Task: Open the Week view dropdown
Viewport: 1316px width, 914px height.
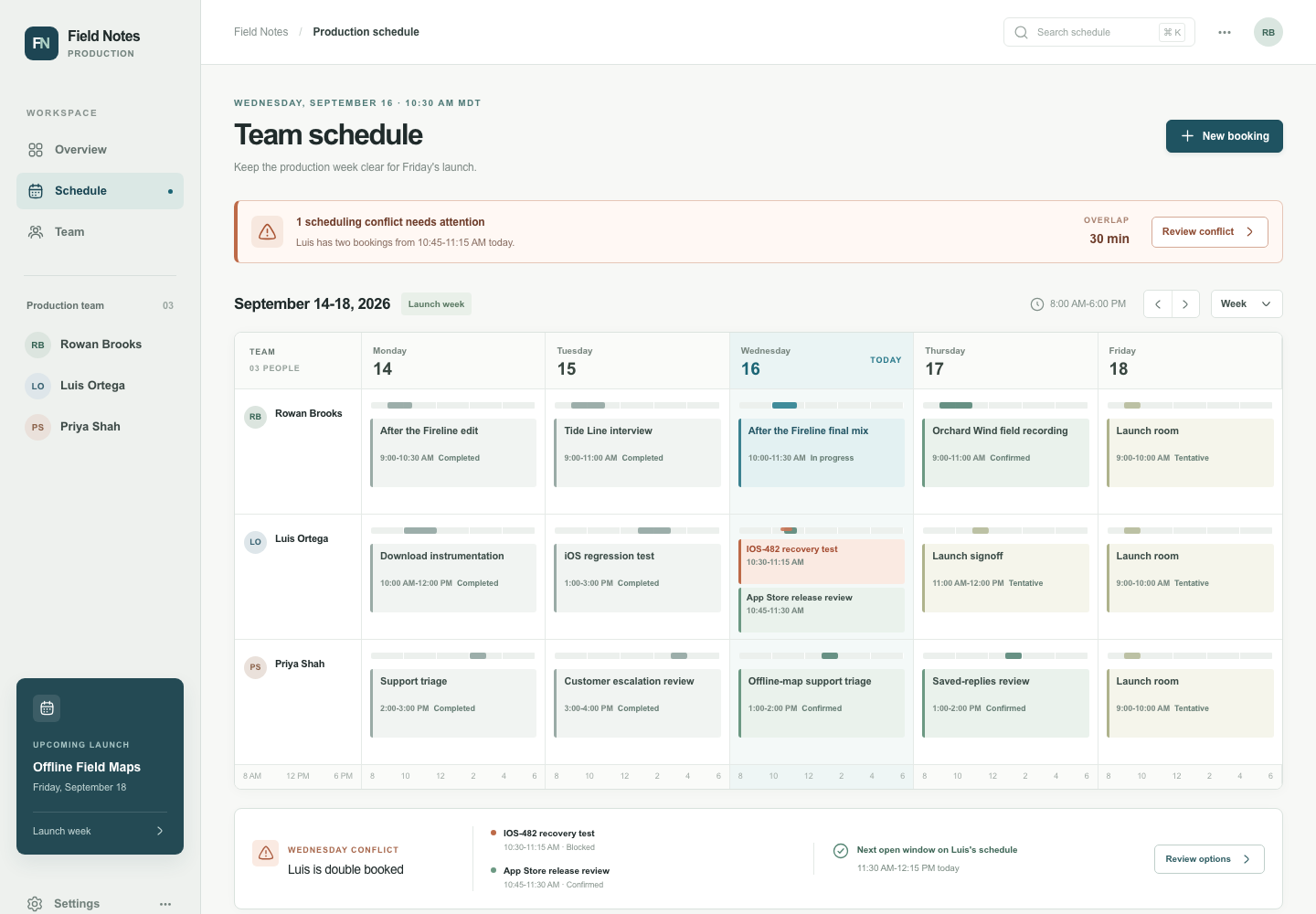Action: [x=1247, y=304]
